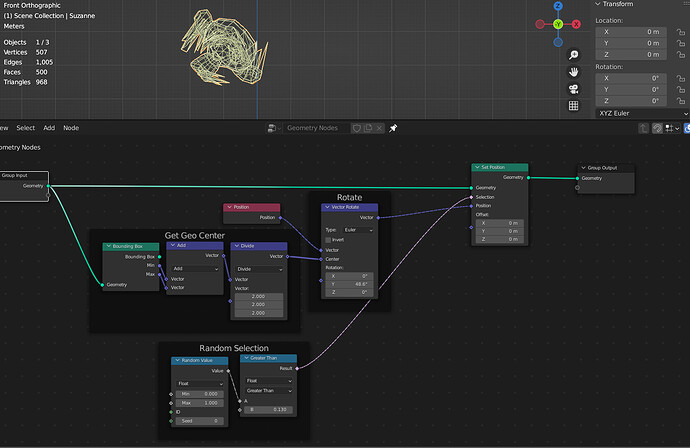Click the pan view hand icon
Screen dimensions: 690x448
(573, 72)
